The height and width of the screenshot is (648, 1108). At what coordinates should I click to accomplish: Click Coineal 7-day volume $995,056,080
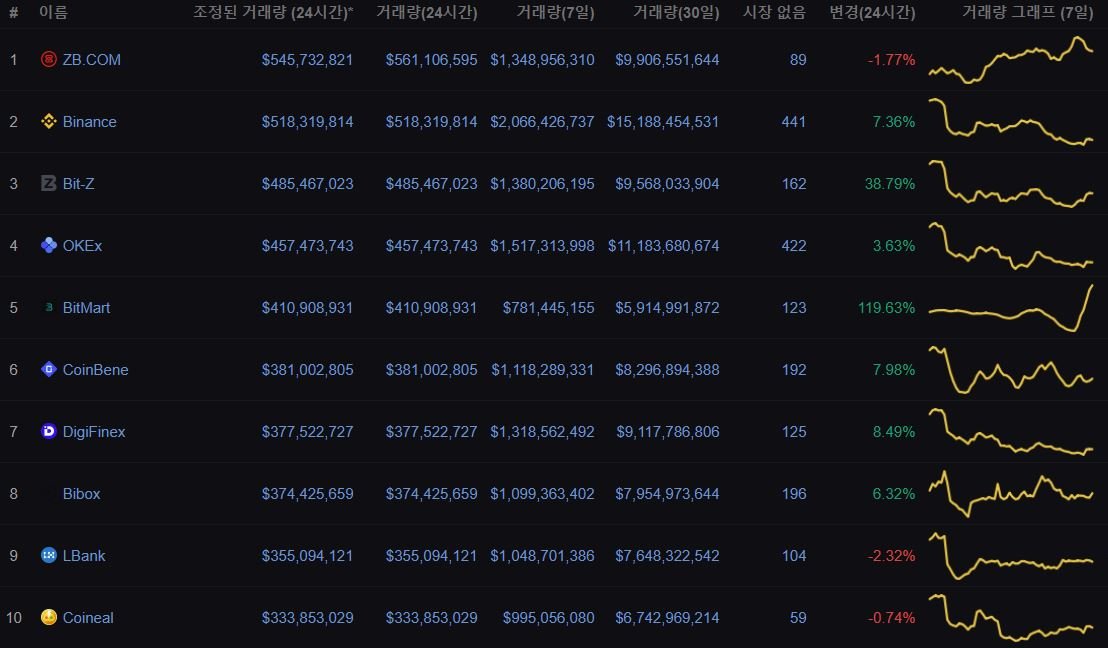(548, 618)
